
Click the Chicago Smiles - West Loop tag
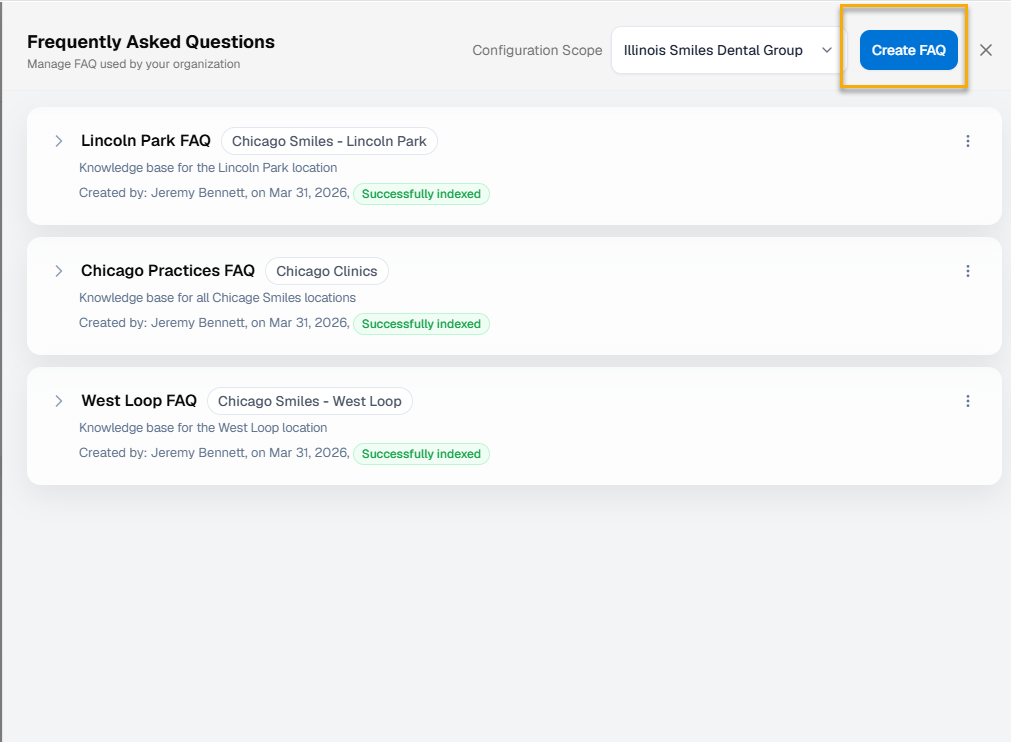tap(310, 401)
